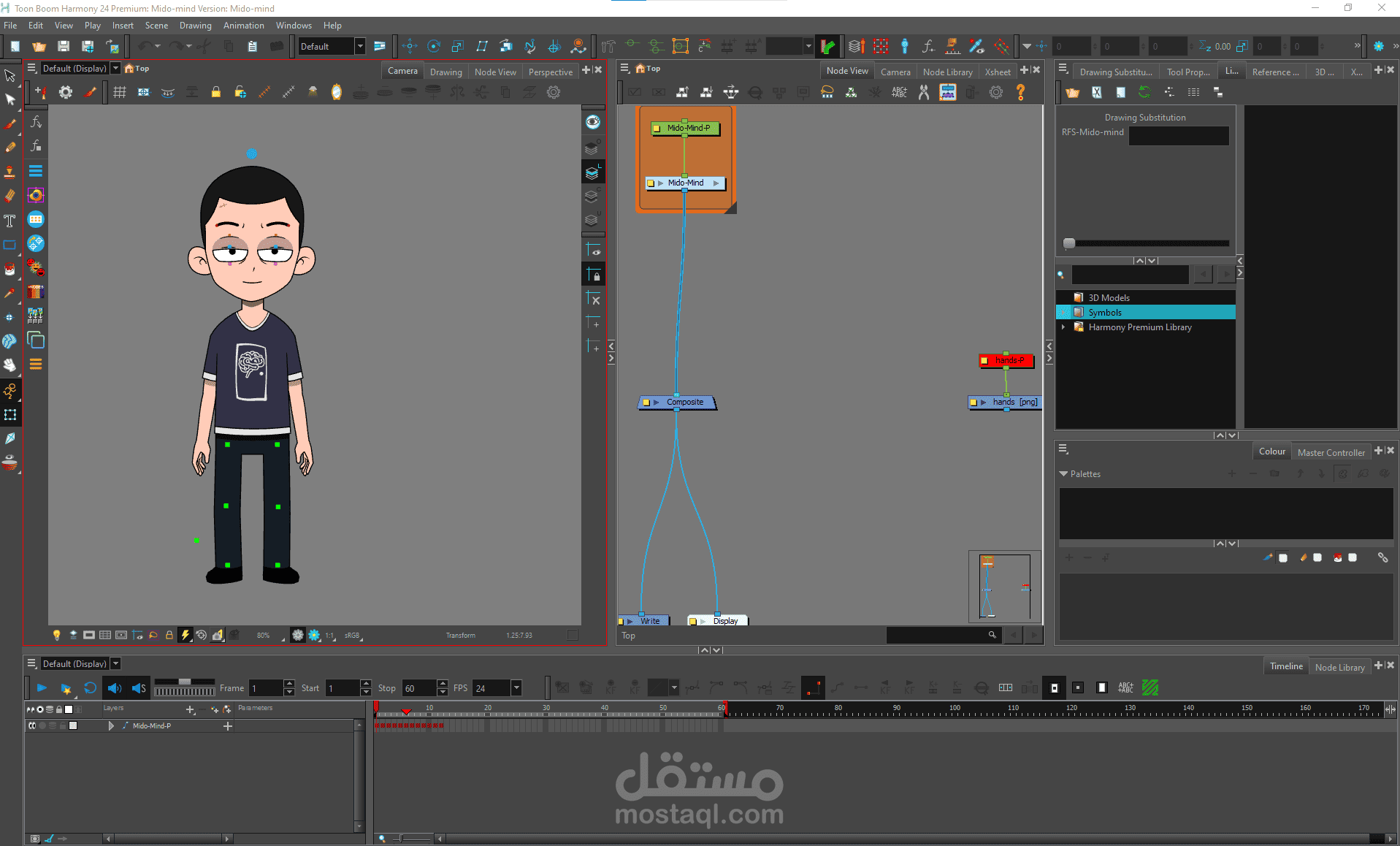This screenshot has height=846, width=1400.
Task: Click refresh library green arrows icon
Action: coord(1144,92)
